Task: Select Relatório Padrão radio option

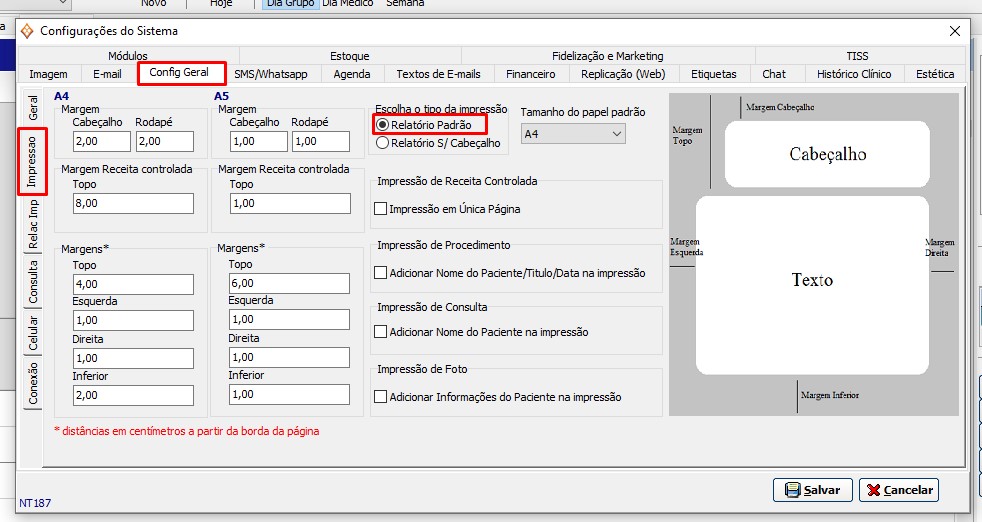Action: [383, 124]
